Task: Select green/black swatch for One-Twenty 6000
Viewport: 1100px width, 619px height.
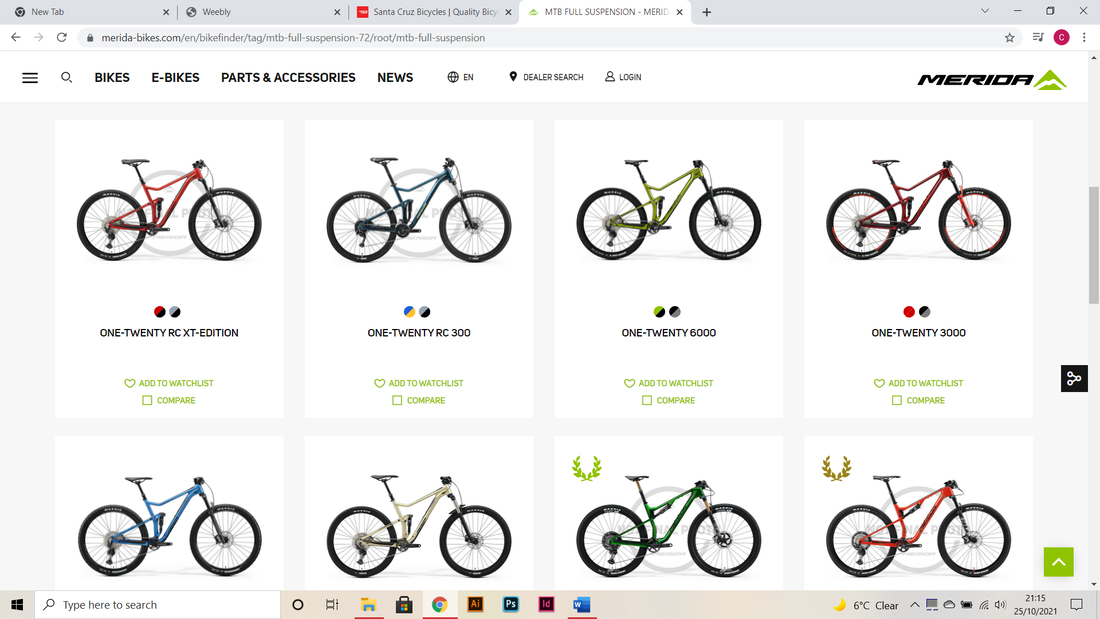Action: (659, 312)
